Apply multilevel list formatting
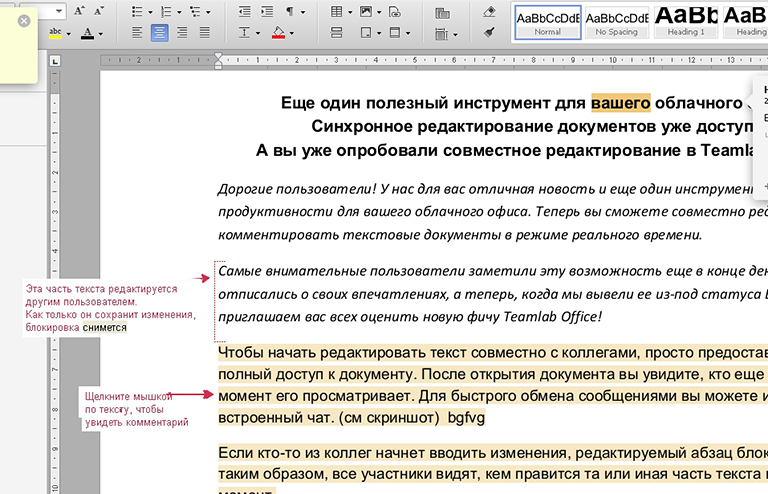 click(x=195, y=12)
